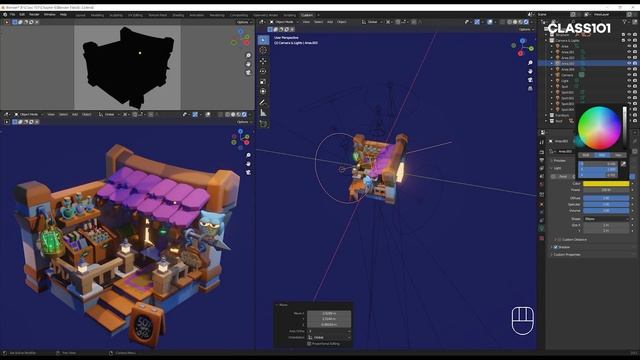The image size is (640, 360).
Task: Click pan hand icon in right viewport
Action: click(530, 71)
